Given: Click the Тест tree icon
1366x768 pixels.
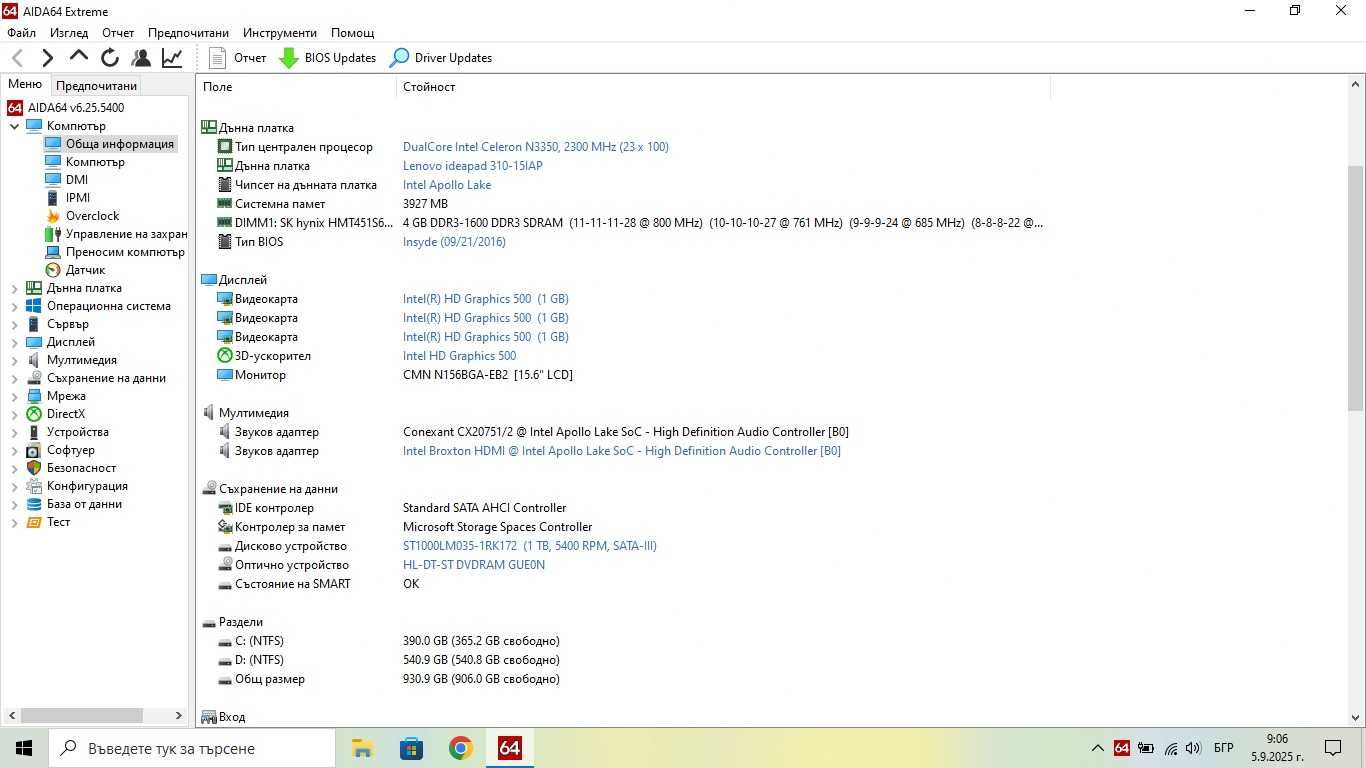Looking at the screenshot, I should click(x=34, y=522).
